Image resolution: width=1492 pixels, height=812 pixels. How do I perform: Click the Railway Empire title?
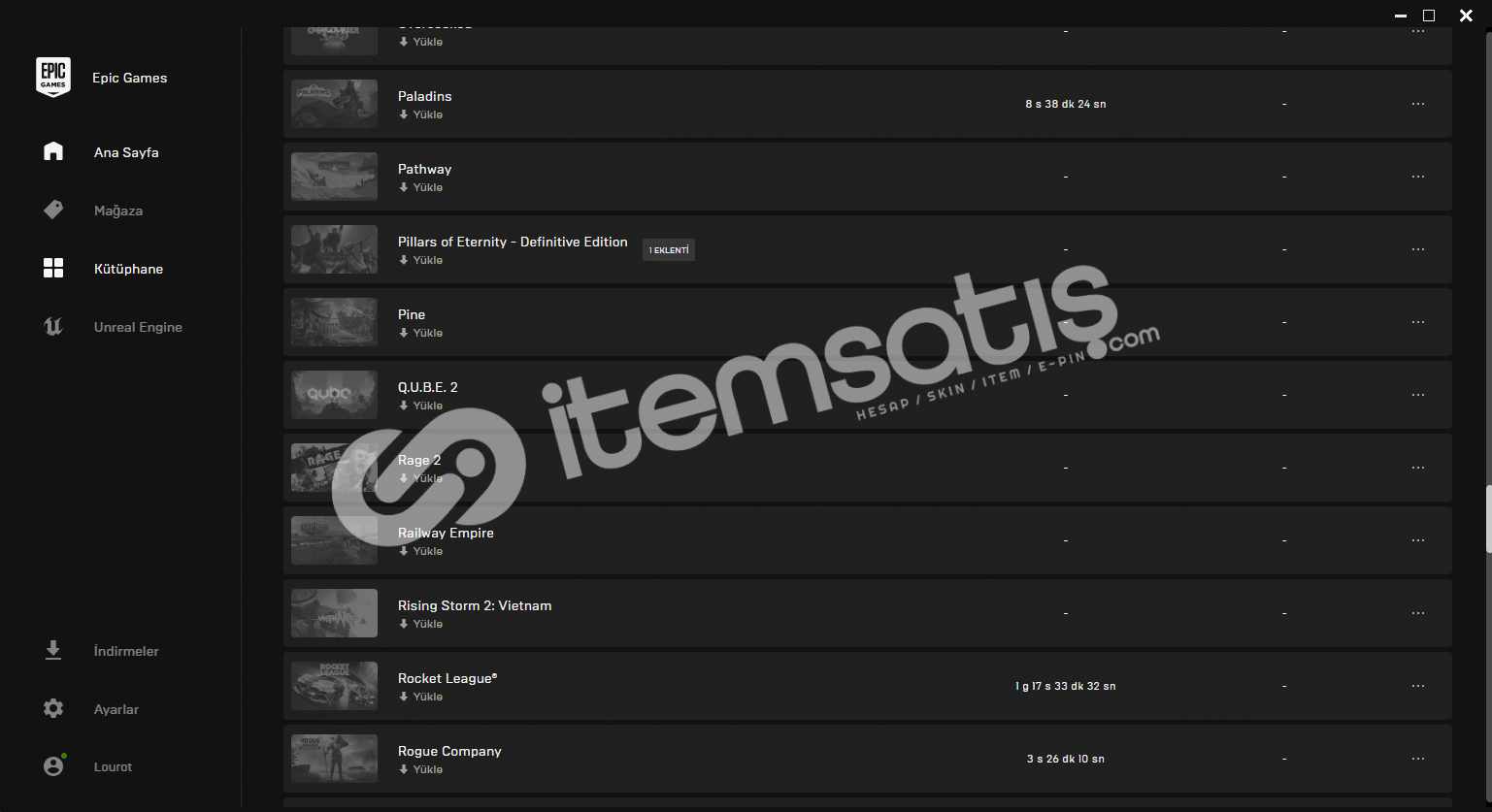point(446,533)
